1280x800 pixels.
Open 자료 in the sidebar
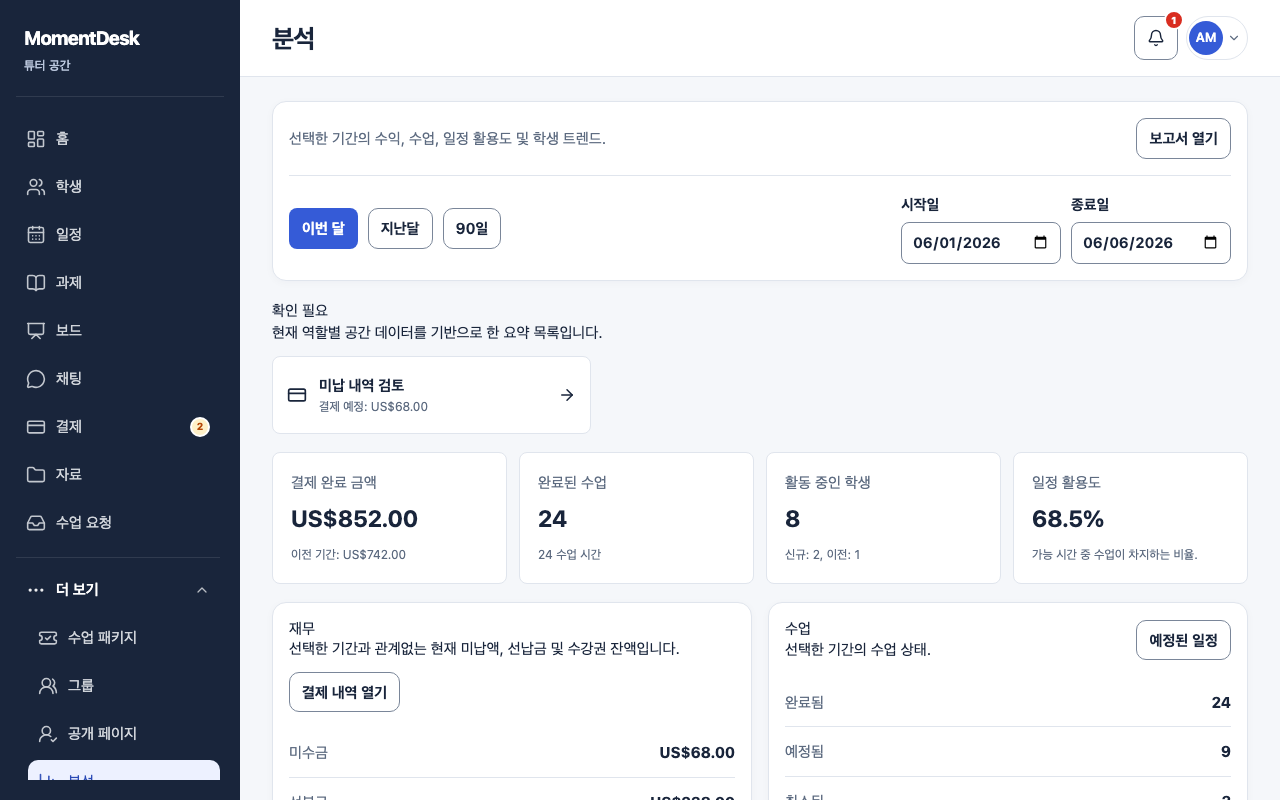click(x=120, y=475)
